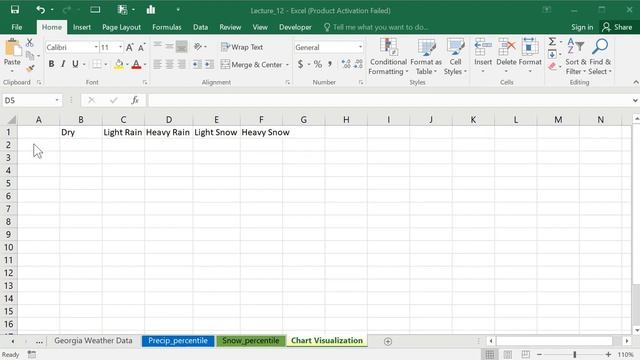Decrease font size with smaller A icon
The width and height of the screenshot is (640, 360).
141,47
